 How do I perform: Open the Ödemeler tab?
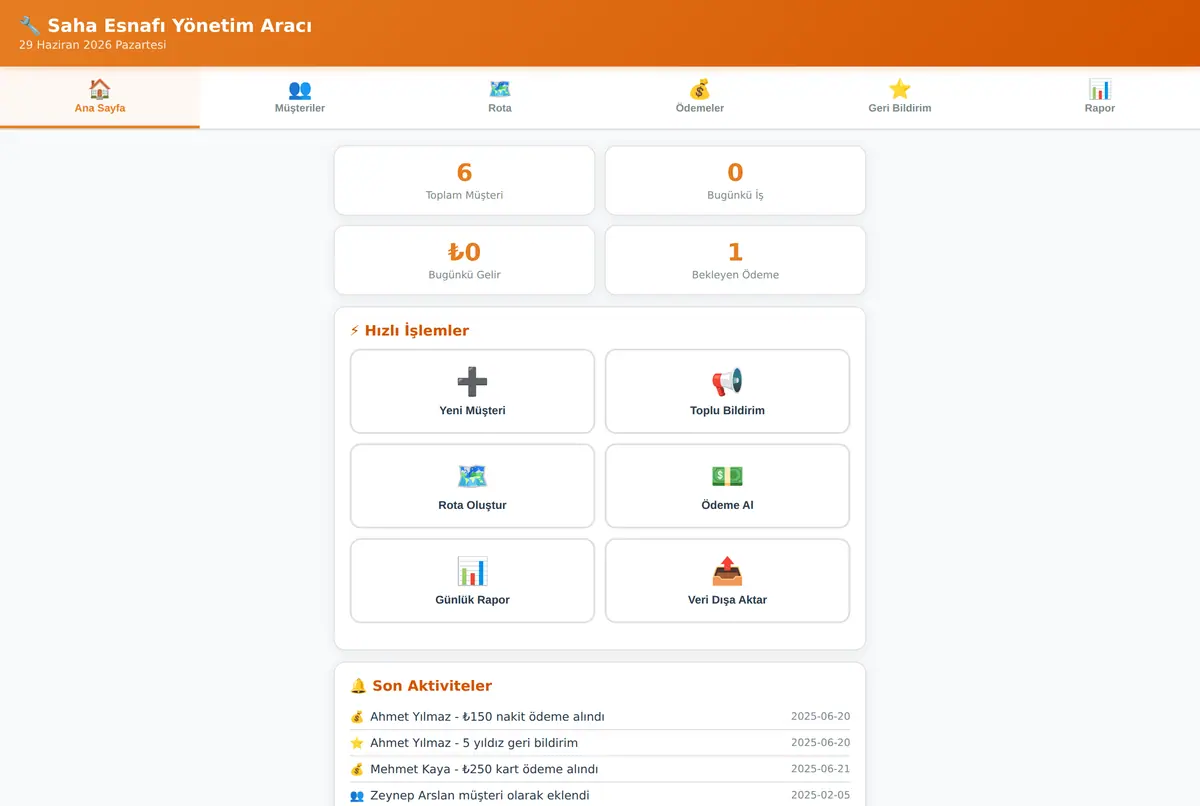[700, 98]
